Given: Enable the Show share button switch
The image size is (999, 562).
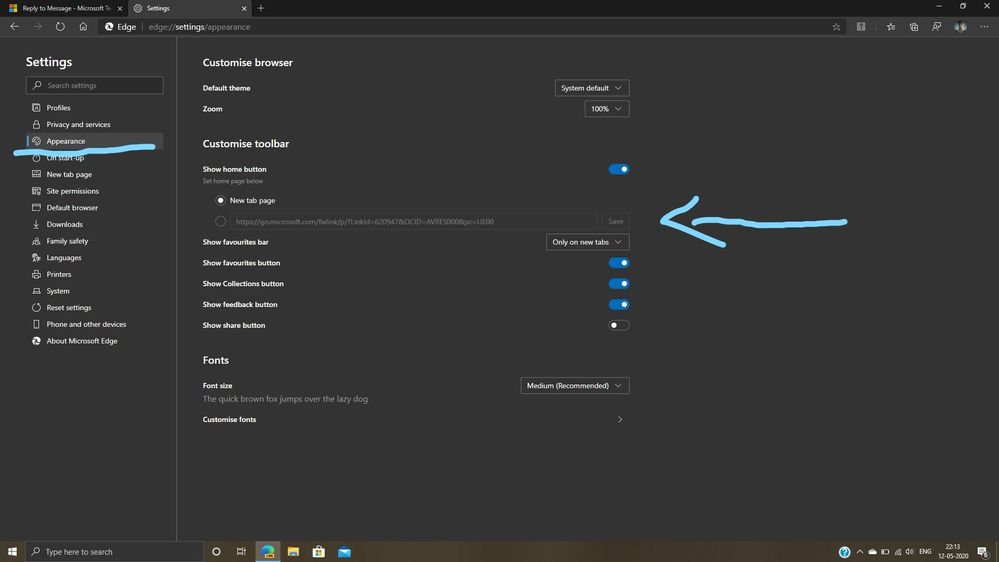Looking at the screenshot, I should (x=619, y=325).
